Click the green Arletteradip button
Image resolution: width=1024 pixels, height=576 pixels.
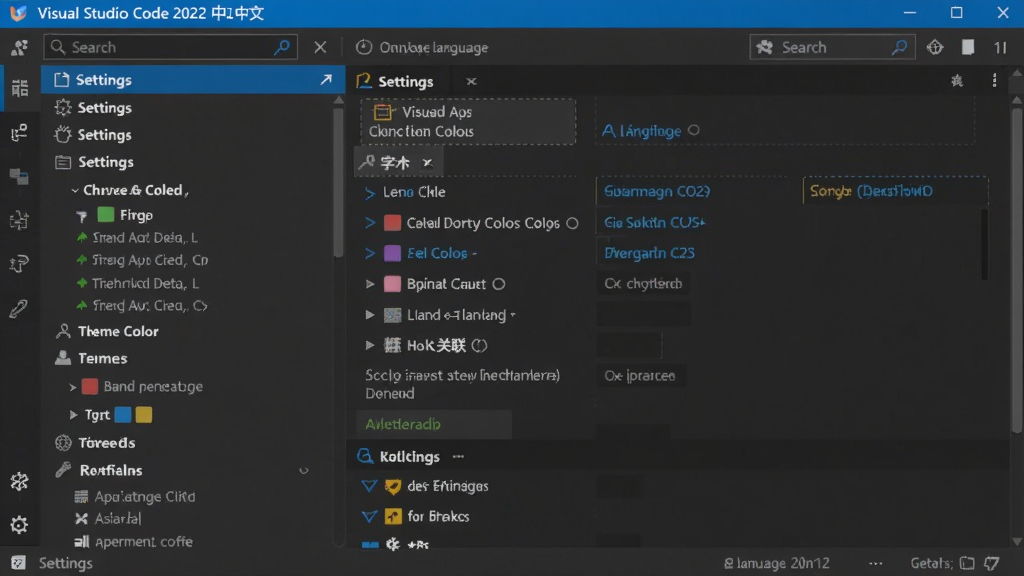[434, 424]
